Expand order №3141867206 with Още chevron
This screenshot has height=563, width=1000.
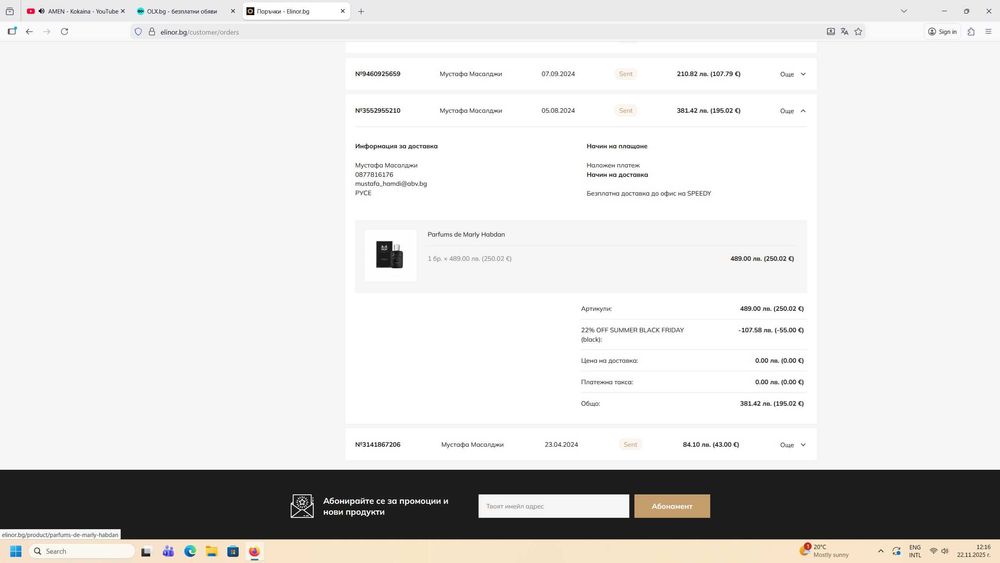coord(793,445)
